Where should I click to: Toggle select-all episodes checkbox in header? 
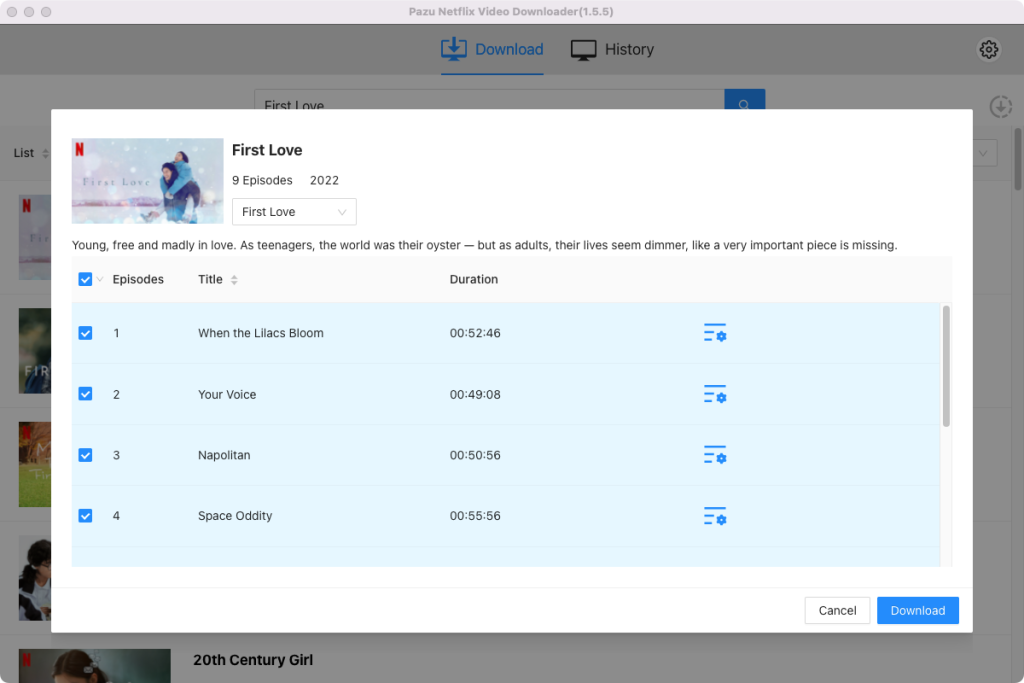click(85, 279)
